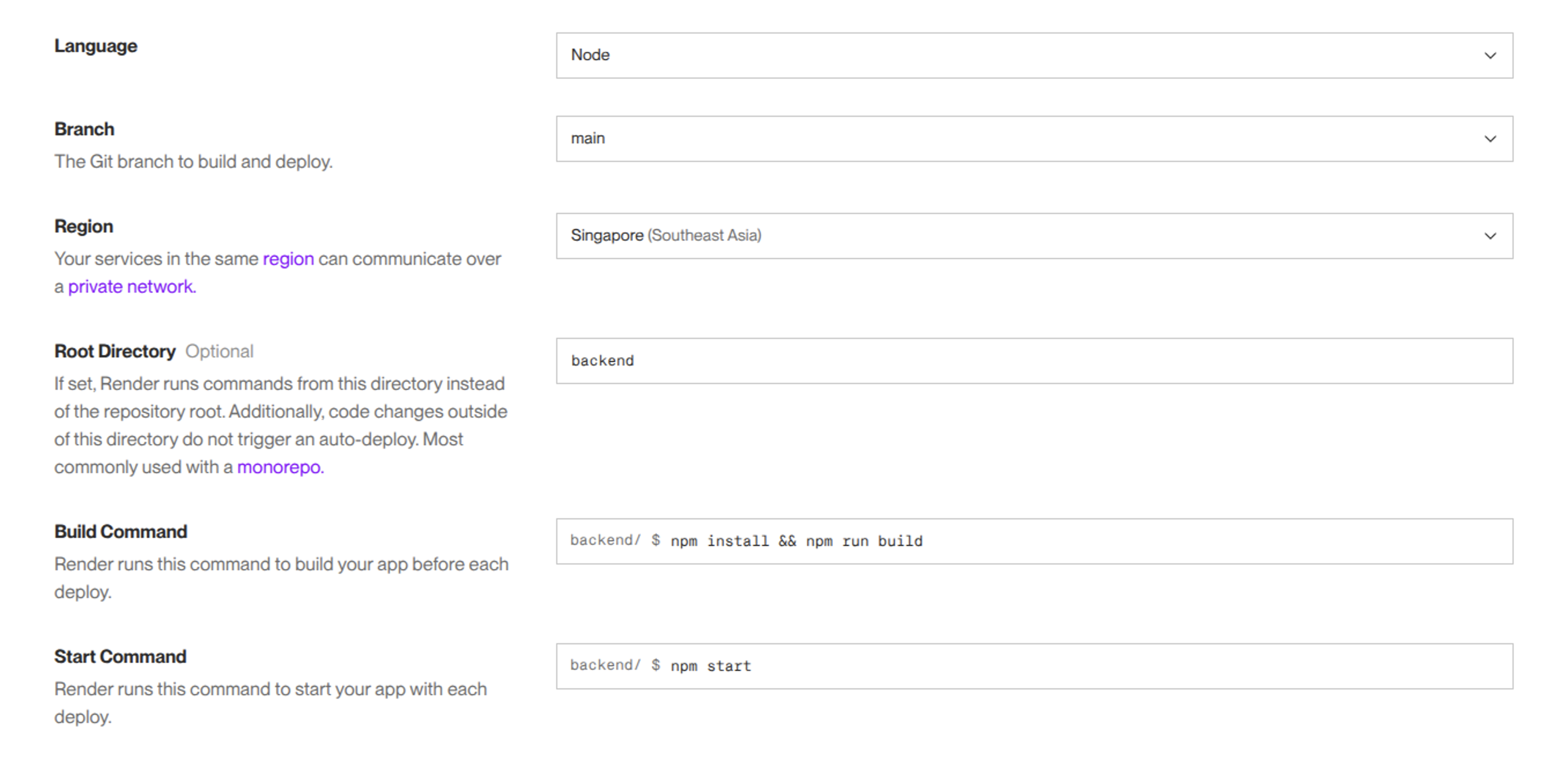
Task: Click the Branch dropdown chevron arrow
Action: [1489, 139]
